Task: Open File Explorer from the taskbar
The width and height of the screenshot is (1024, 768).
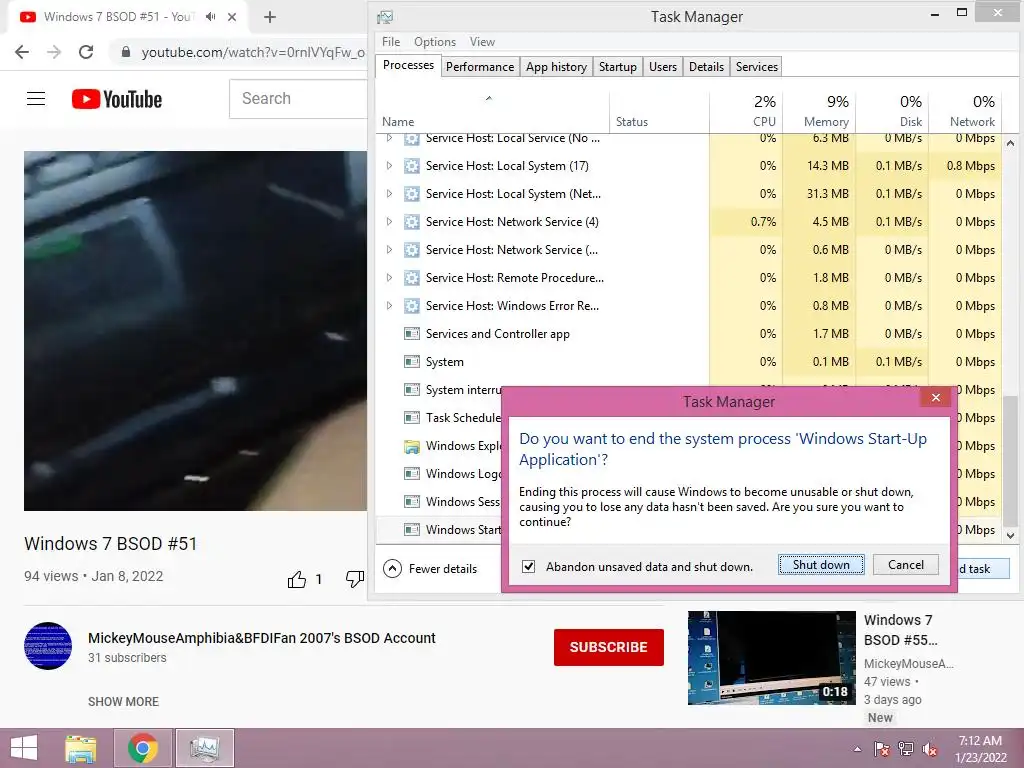Action: tap(81, 748)
